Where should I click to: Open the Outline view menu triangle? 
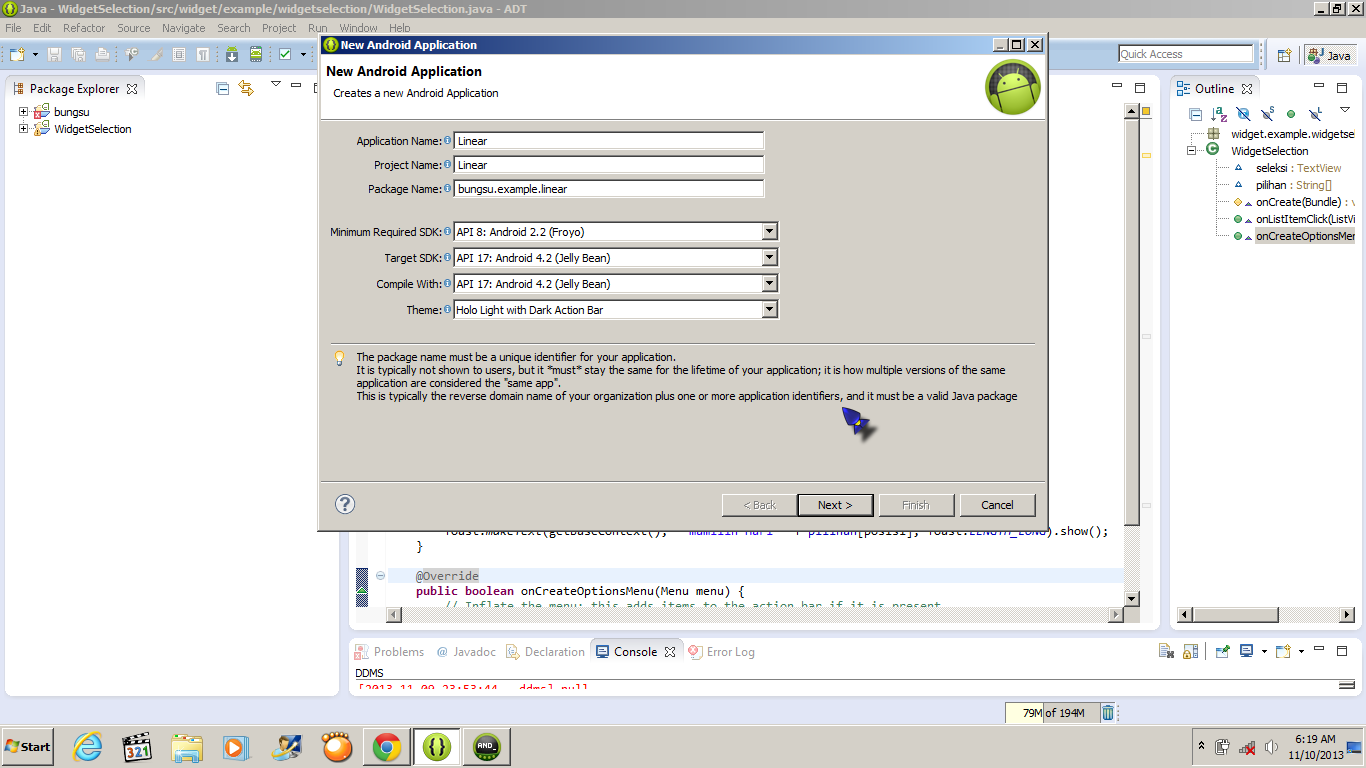[x=1345, y=110]
